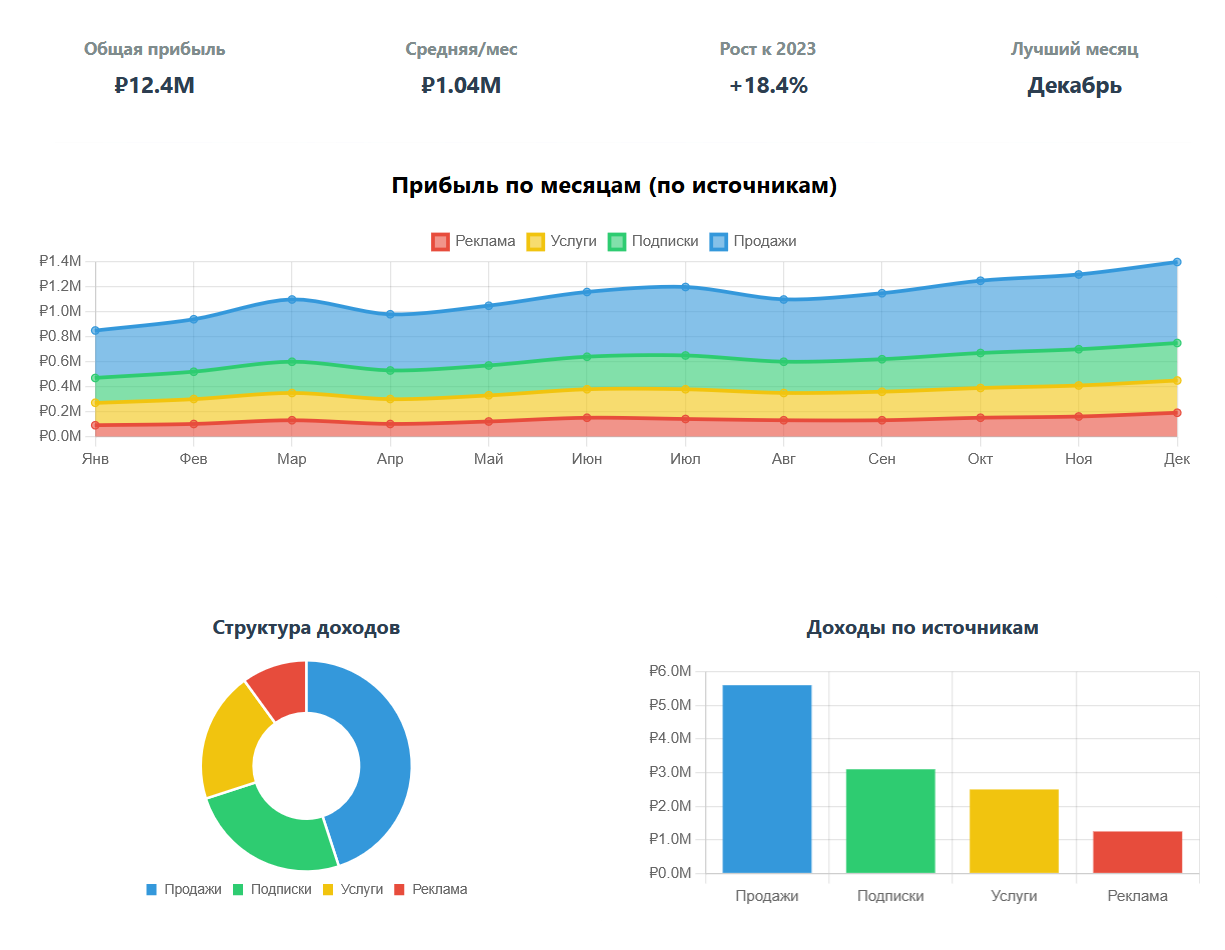
Task: Click December point on blue Продажи line
Action: 1176,262
